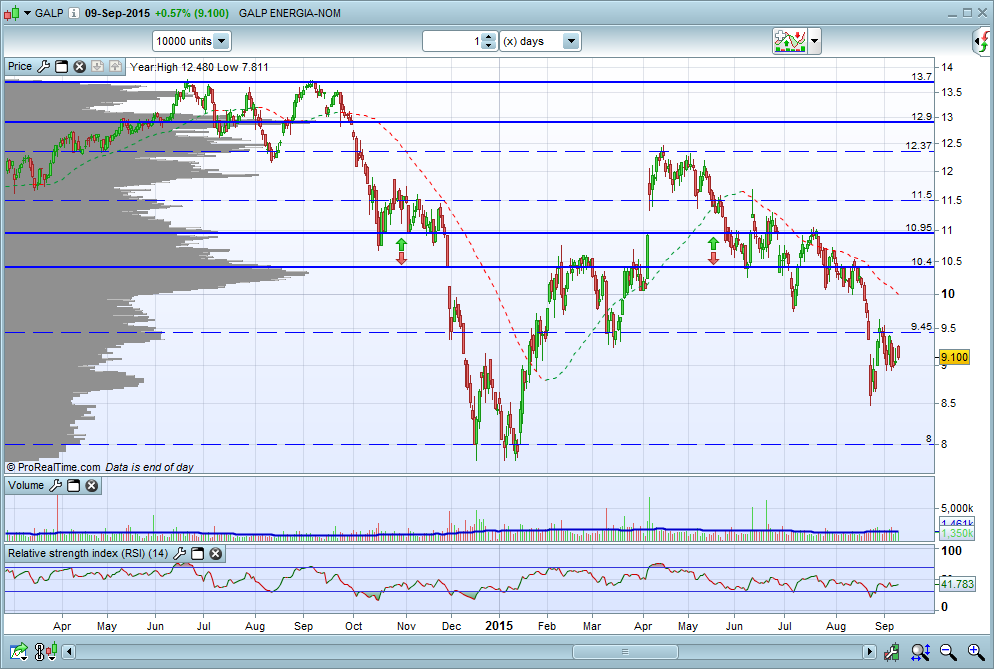
Task: Click the chart properties wrench icon at bottom right
Action: pos(891,652)
